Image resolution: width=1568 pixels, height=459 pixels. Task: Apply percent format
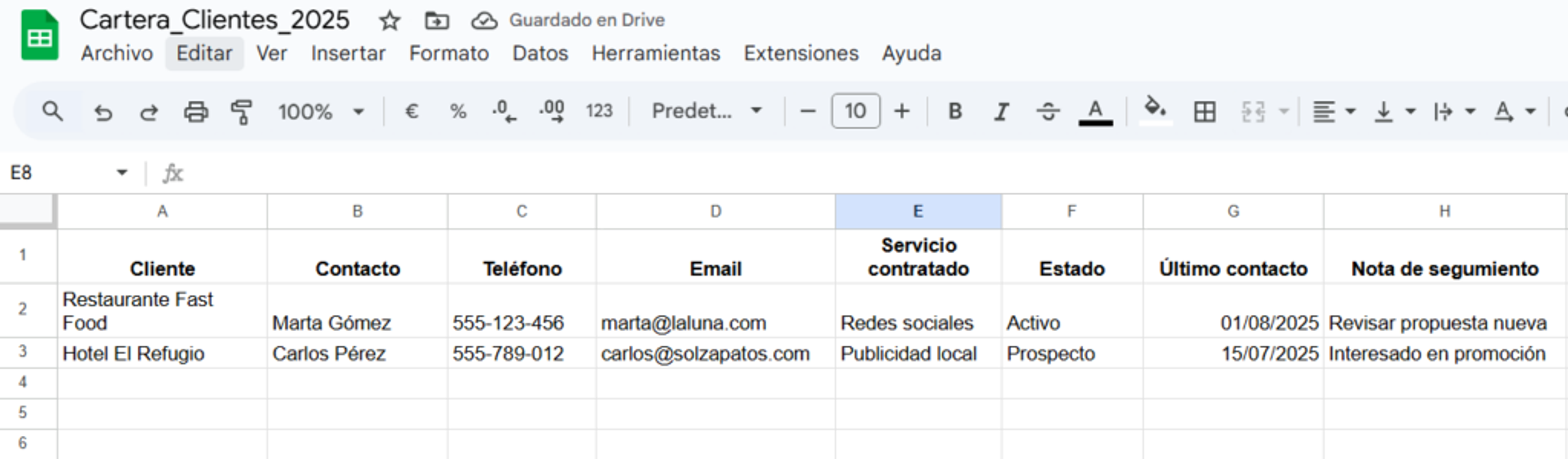coord(458,111)
